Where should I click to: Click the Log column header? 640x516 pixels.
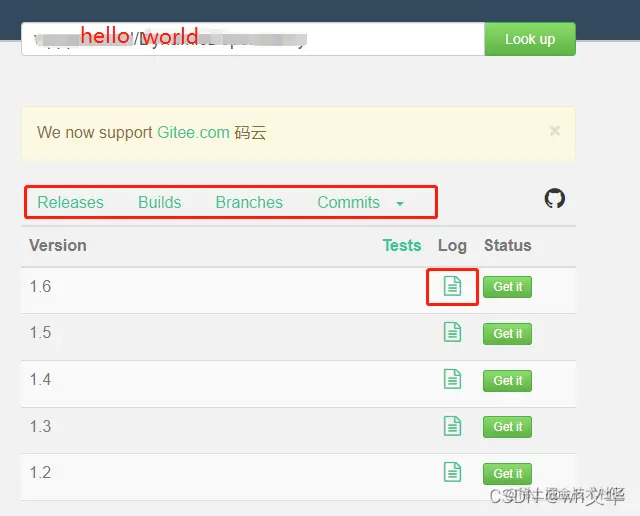452,246
